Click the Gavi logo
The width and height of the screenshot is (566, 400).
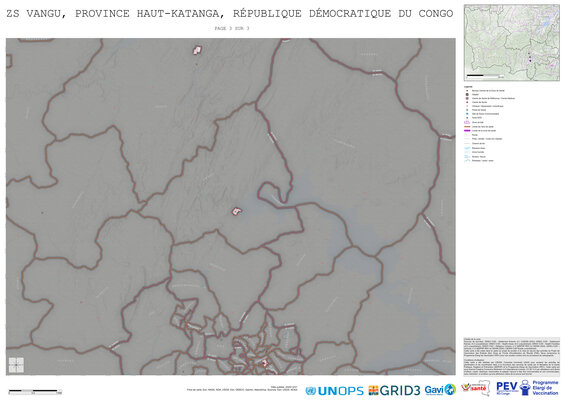point(440,390)
